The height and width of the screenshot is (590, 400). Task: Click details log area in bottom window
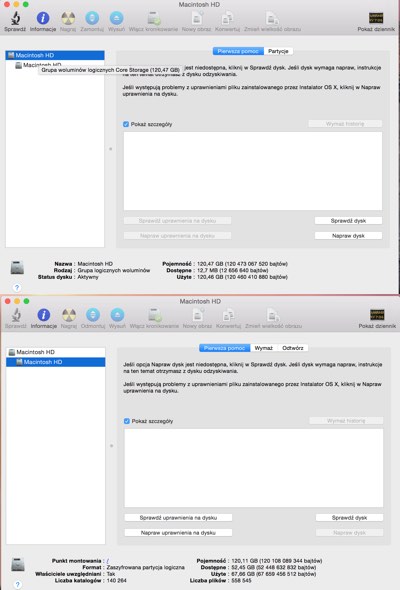pyautogui.click(x=254, y=468)
